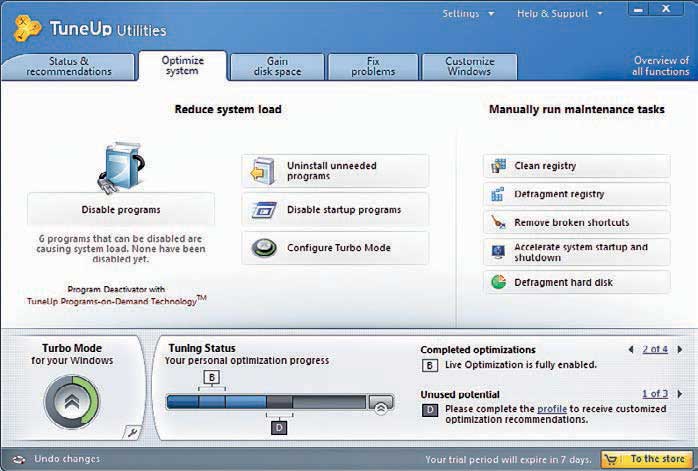Click the Disable startup programs icon

(x=264, y=210)
